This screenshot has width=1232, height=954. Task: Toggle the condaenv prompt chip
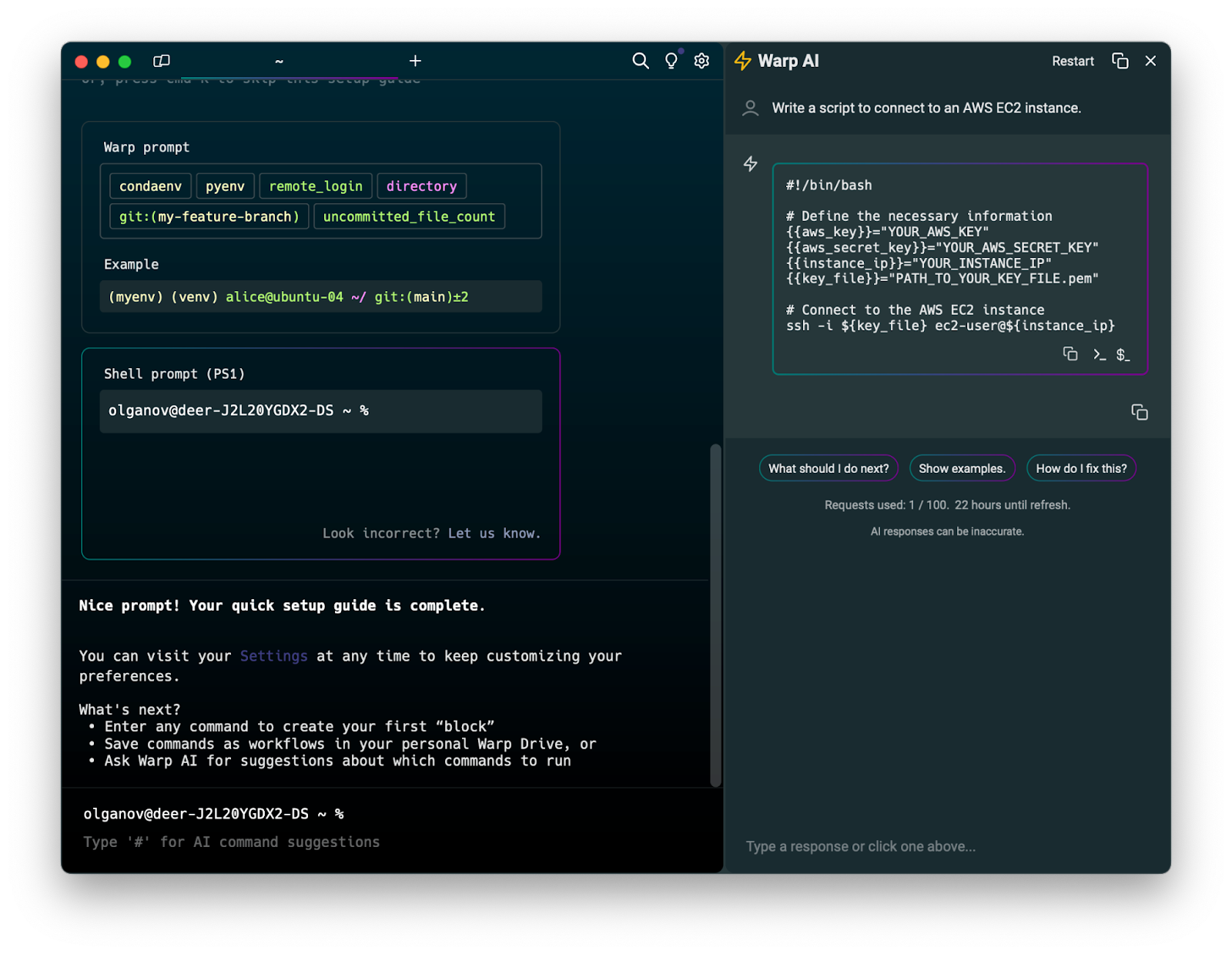pyautogui.click(x=149, y=186)
